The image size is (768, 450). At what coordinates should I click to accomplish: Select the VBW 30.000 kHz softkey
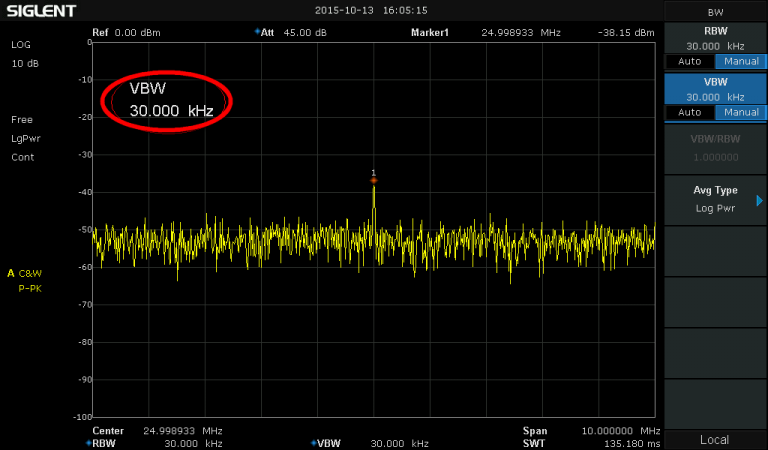715,88
